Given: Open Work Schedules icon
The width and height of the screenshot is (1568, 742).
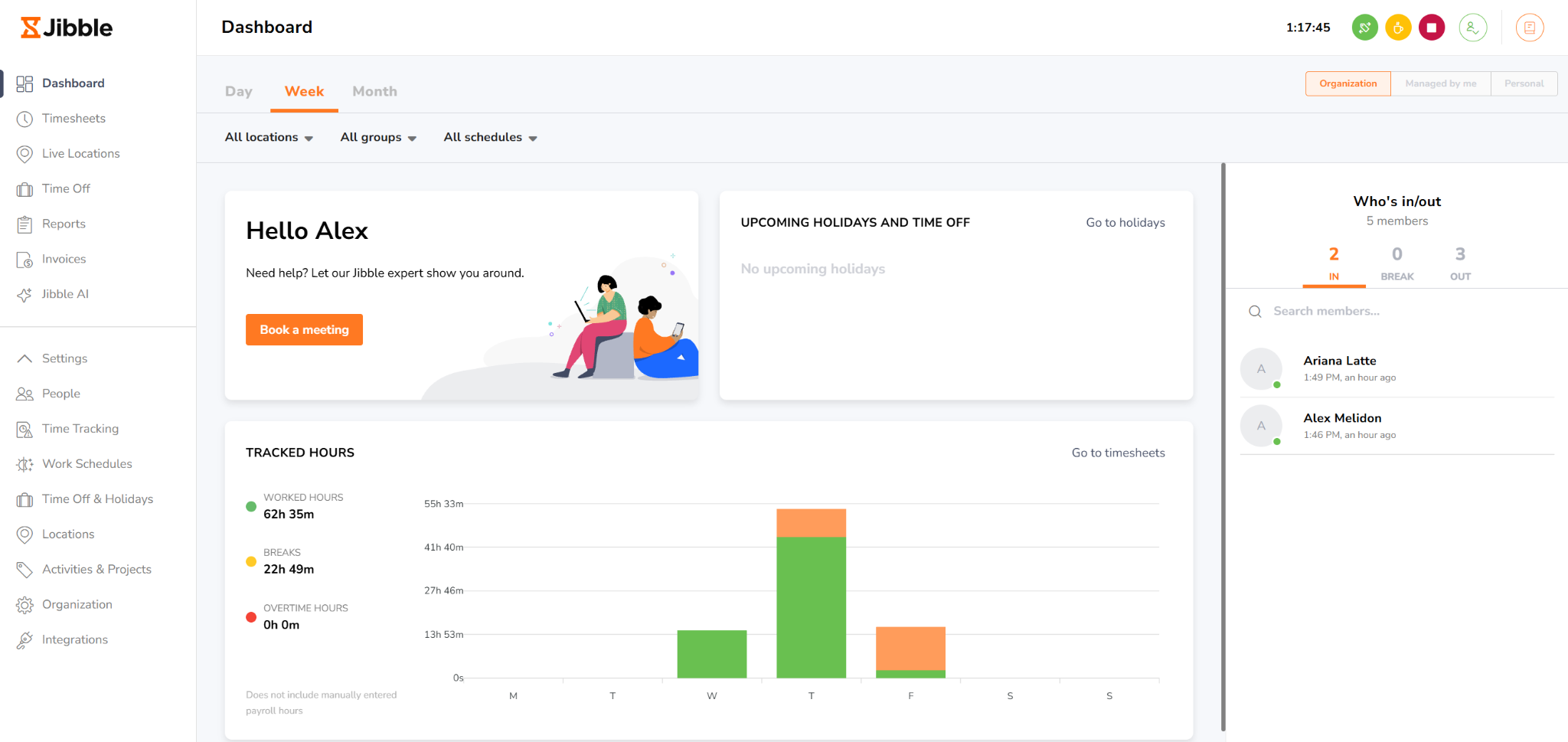Looking at the screenshot, I should pos(24,464).
